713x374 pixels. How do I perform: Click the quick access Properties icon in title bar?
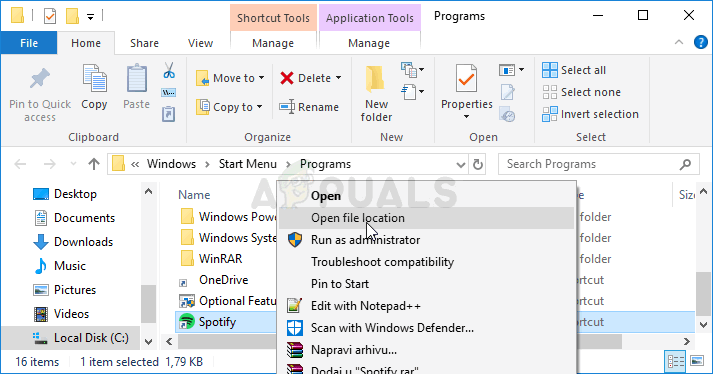point(50,16)
